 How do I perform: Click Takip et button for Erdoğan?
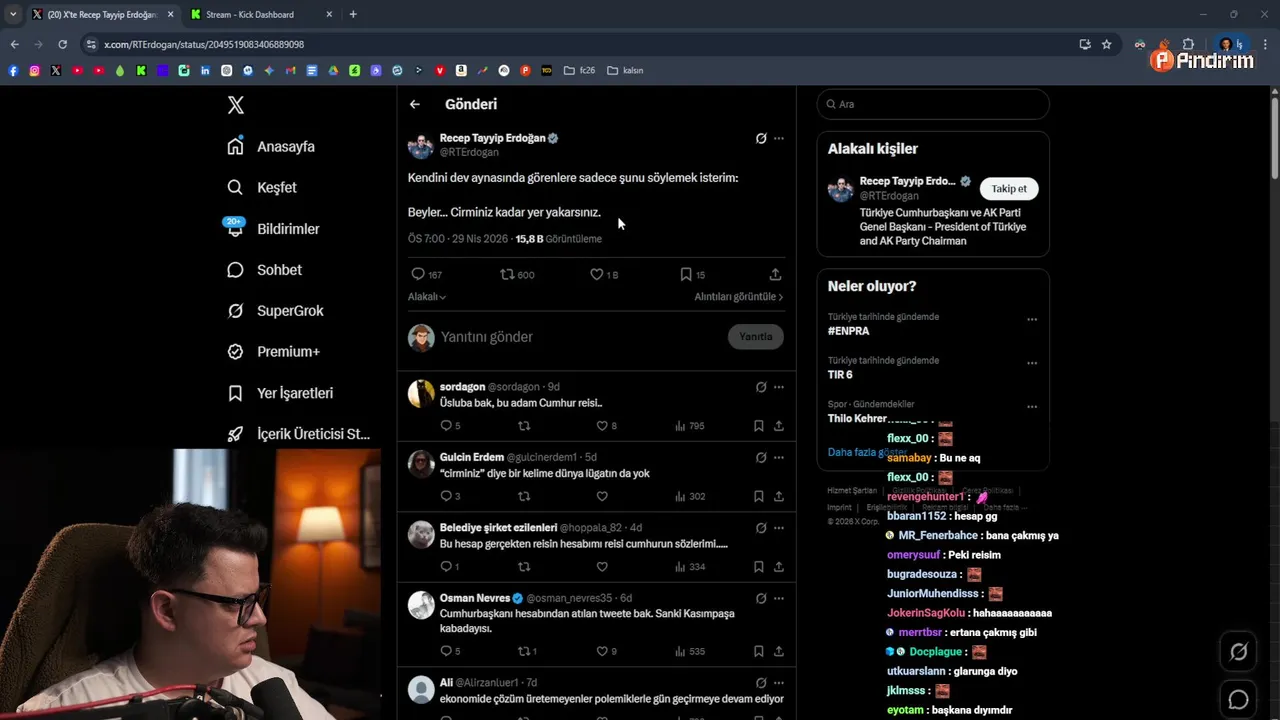click(1009, 188)
